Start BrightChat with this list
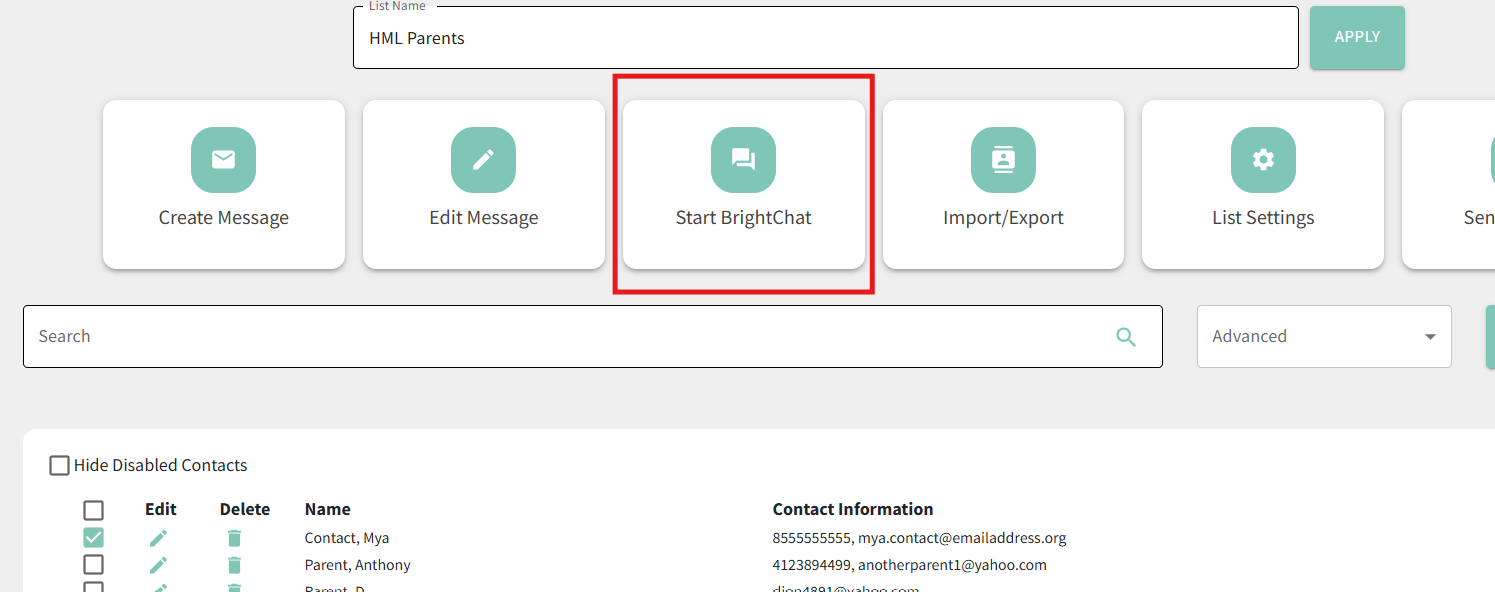 744,184
